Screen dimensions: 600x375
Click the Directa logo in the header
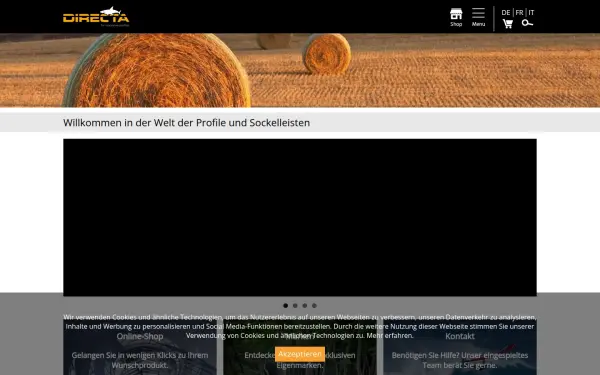(x=96, y=16)
